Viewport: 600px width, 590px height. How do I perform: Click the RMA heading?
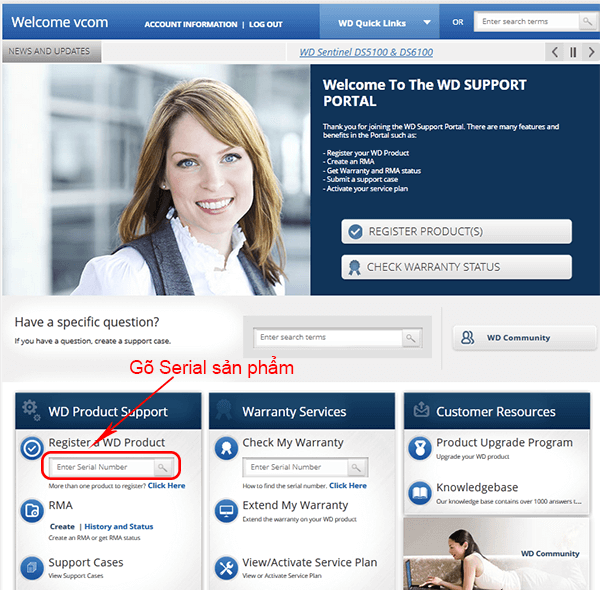pos(60,505)
